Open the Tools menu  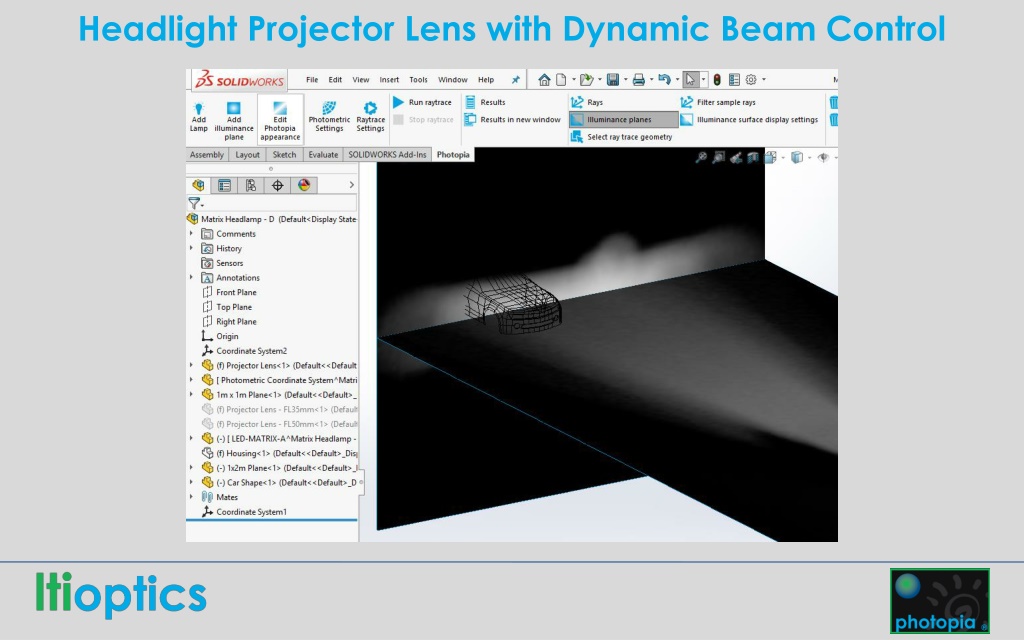[x=419, y=80]
